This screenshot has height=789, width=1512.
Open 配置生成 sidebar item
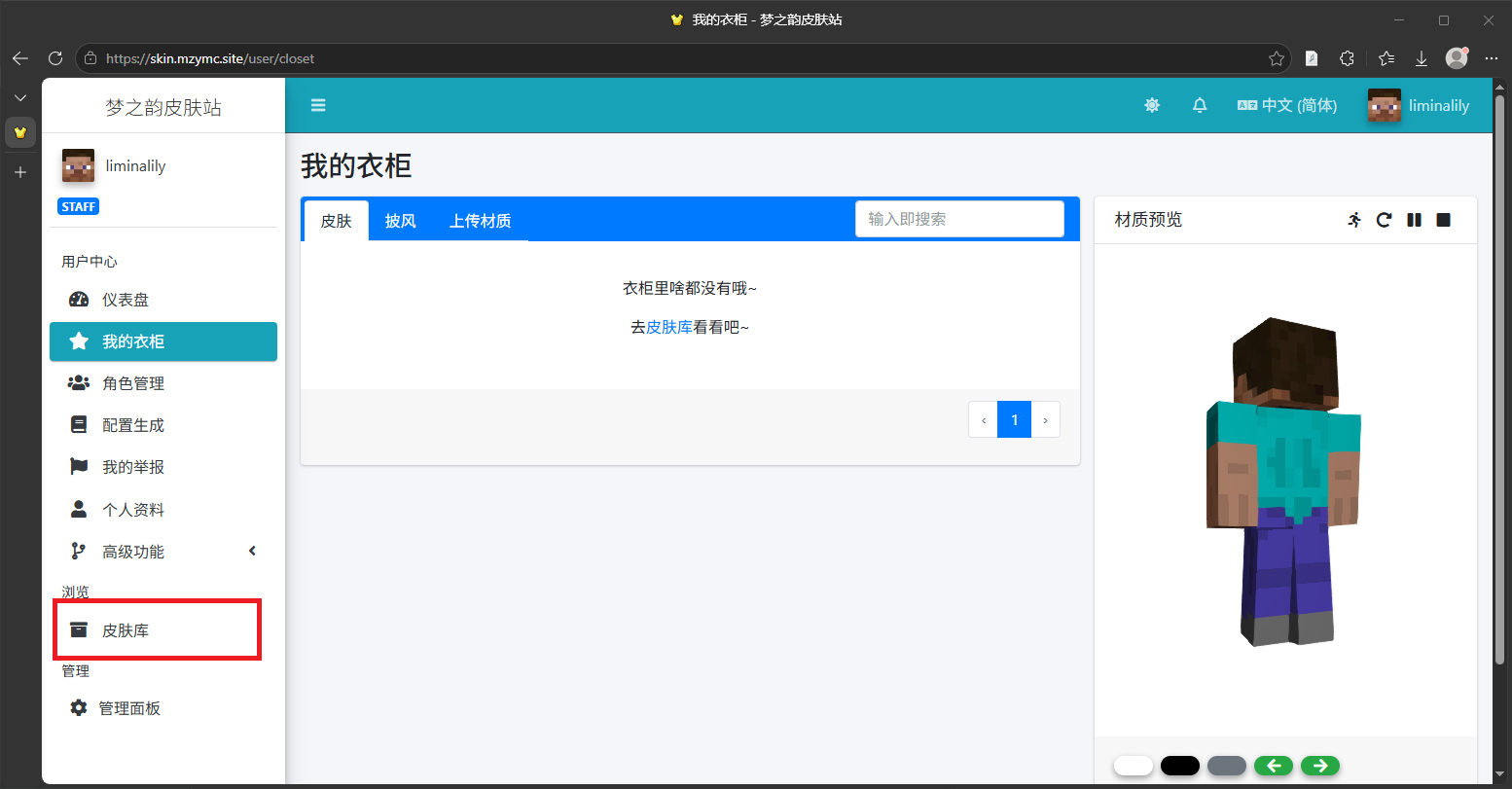click(x=163, y=425)
